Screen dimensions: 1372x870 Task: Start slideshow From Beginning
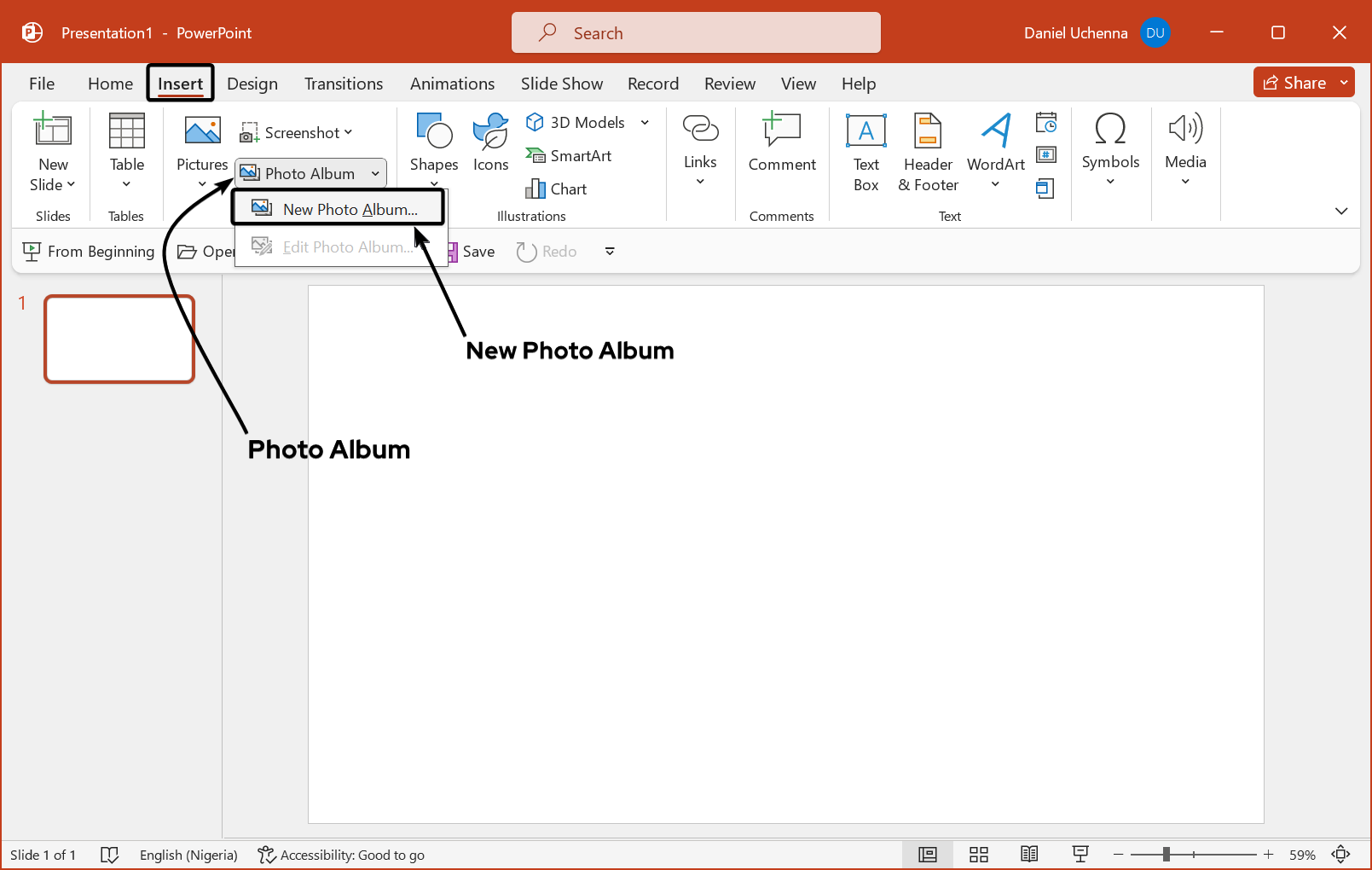[89, 252]
